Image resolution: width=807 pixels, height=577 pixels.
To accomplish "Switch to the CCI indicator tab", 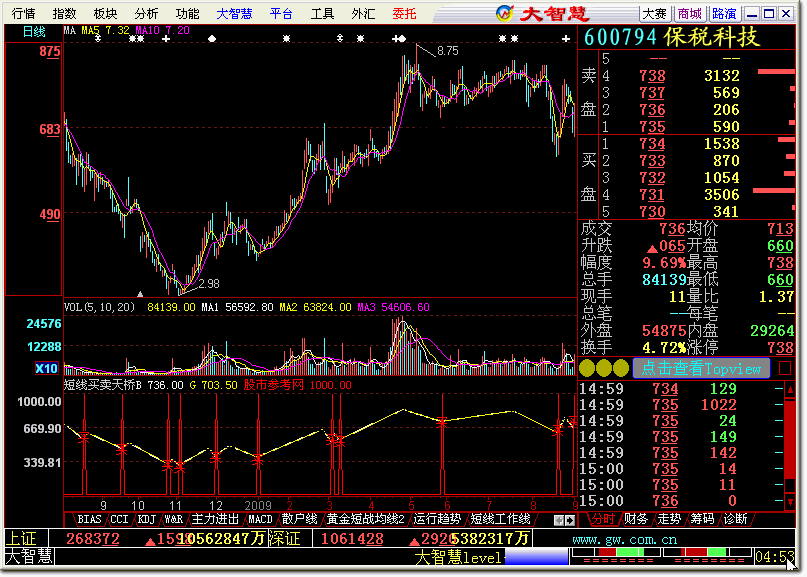I will [119, 519].
